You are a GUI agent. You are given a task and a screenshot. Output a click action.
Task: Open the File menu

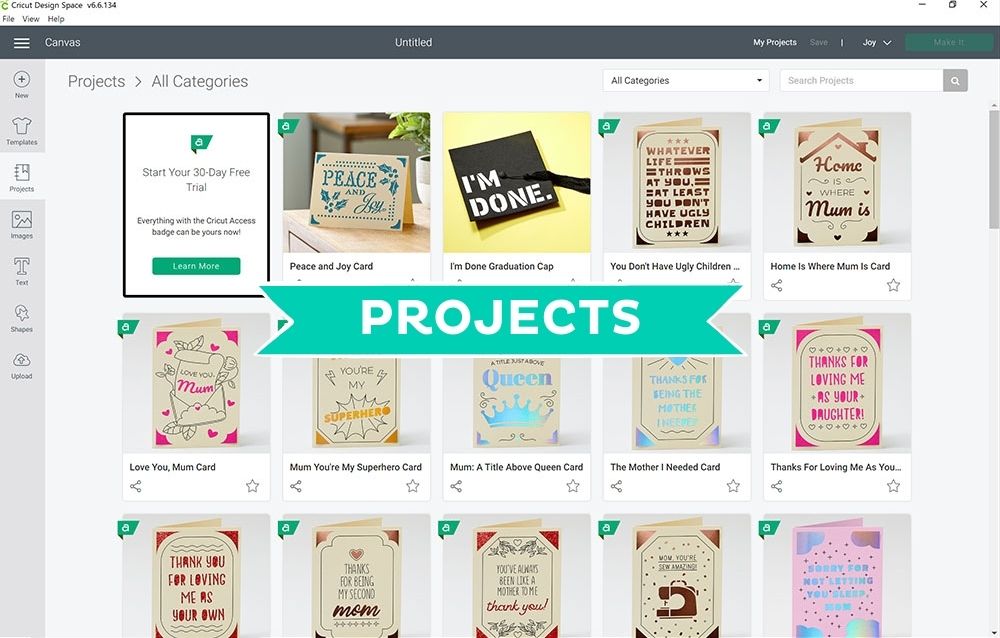point(8,19)
